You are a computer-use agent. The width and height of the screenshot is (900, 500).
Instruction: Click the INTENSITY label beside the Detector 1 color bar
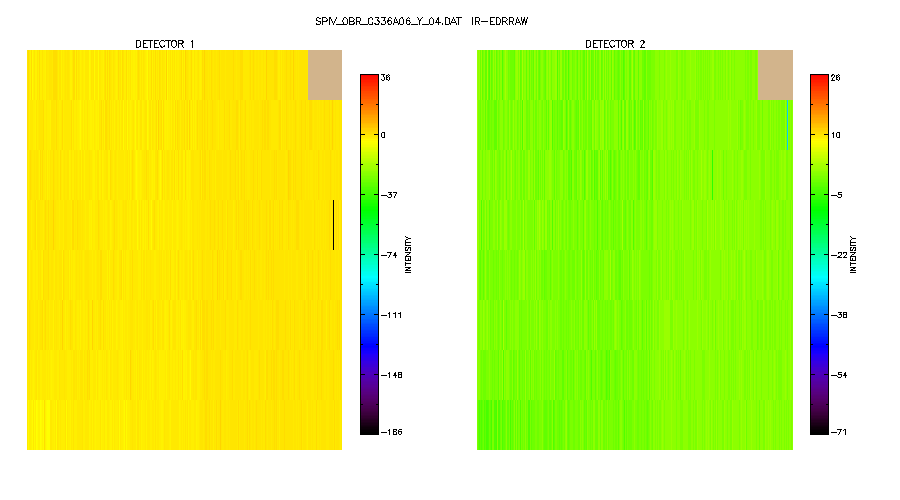(x=409, y=254)
